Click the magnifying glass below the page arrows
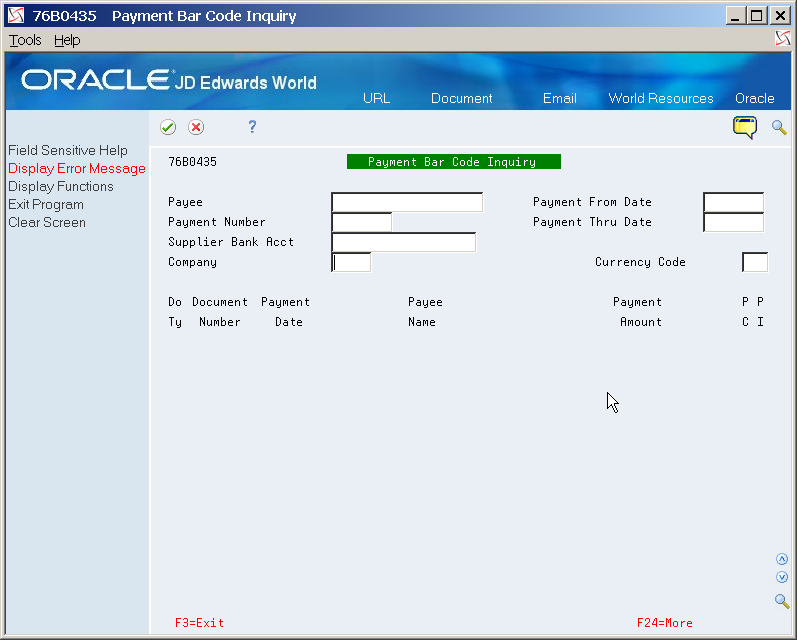The width and height of the screenshot is (797, 640). coord(782,601)
